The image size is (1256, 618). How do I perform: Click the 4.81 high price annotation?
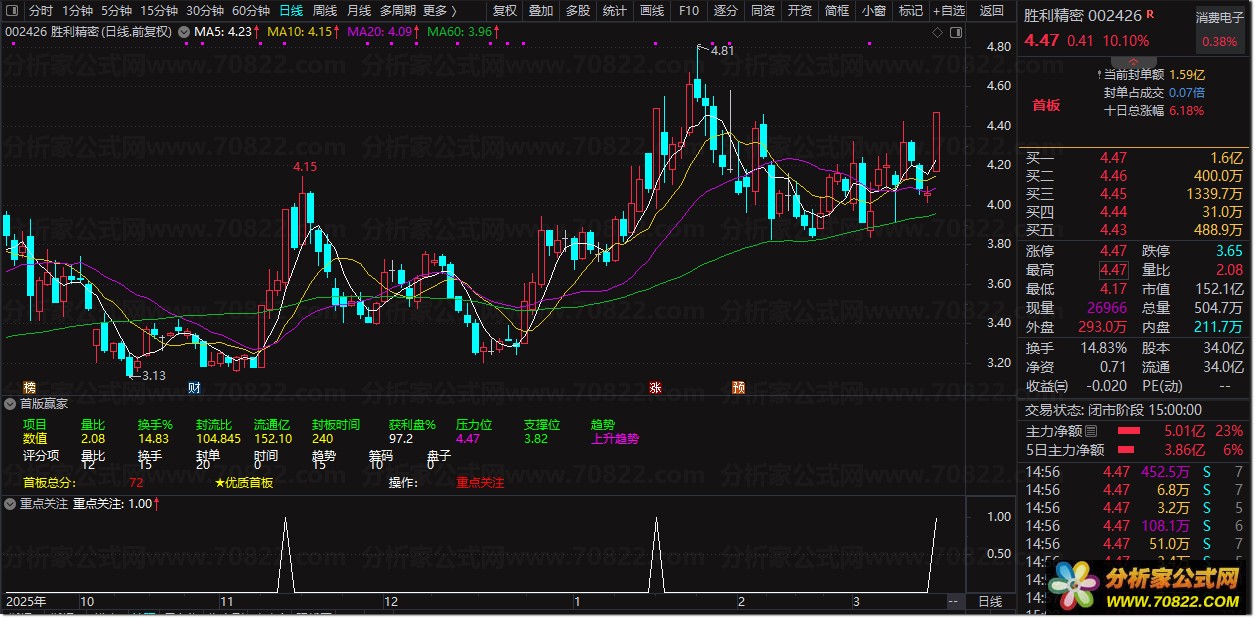coord(722,50)
